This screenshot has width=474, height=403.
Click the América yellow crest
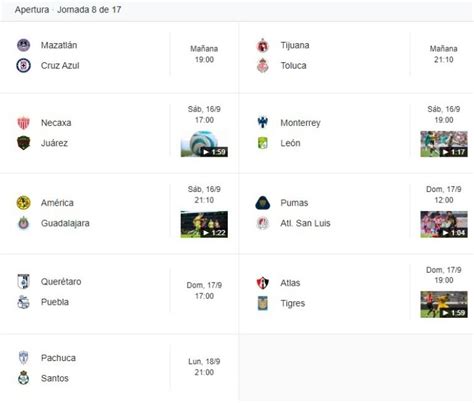[23, 203]
